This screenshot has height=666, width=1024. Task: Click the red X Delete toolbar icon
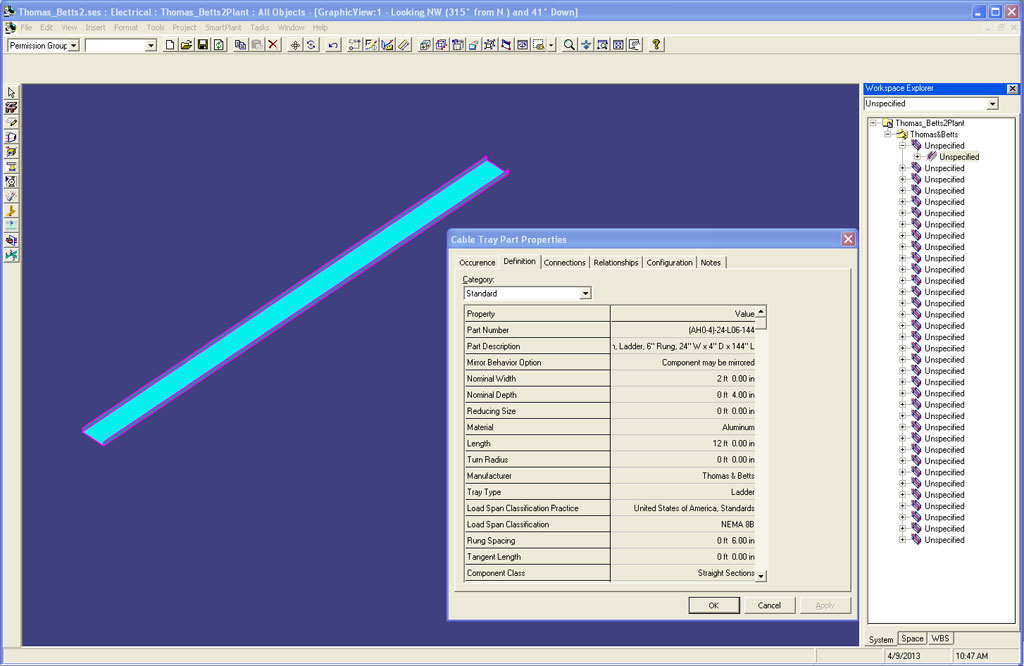click(x=273, y=45)
